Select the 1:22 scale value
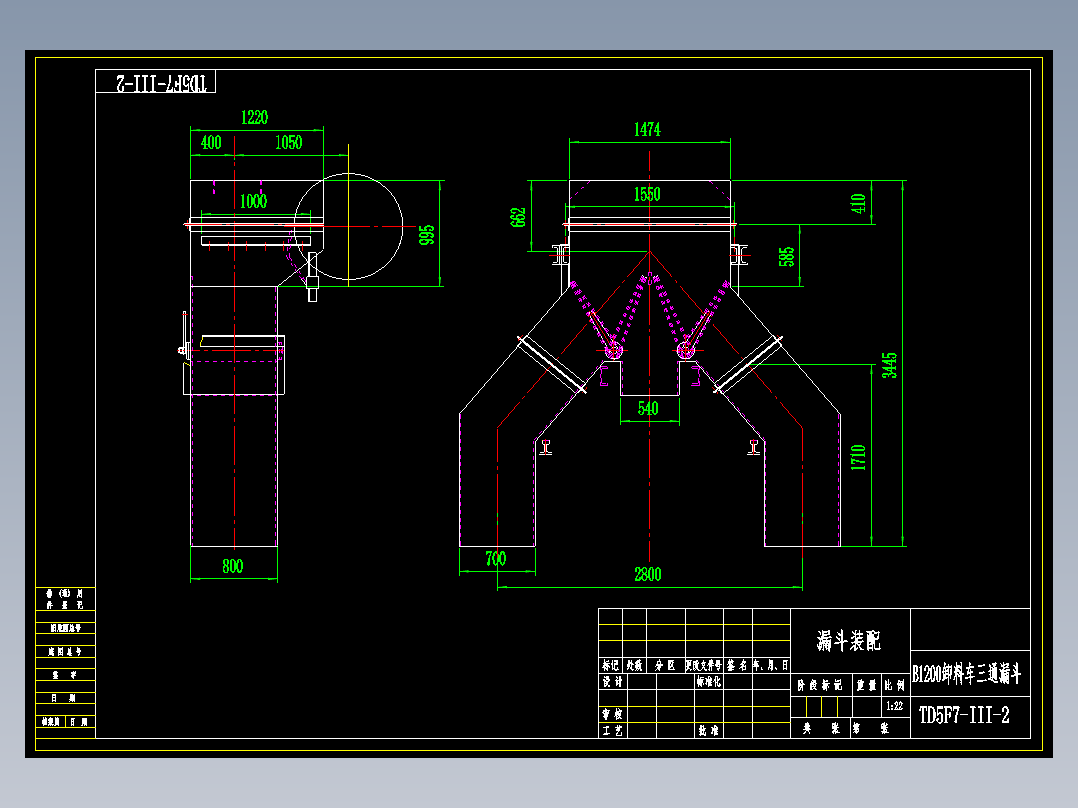This screenshot has height=808, width=1078. coord(894,706)
